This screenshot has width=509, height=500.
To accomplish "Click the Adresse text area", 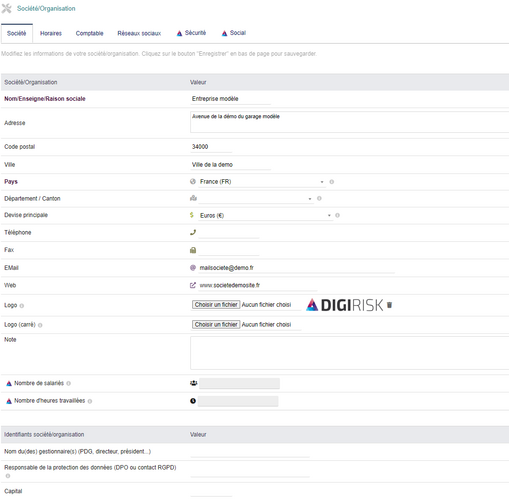I will [349, 122].
